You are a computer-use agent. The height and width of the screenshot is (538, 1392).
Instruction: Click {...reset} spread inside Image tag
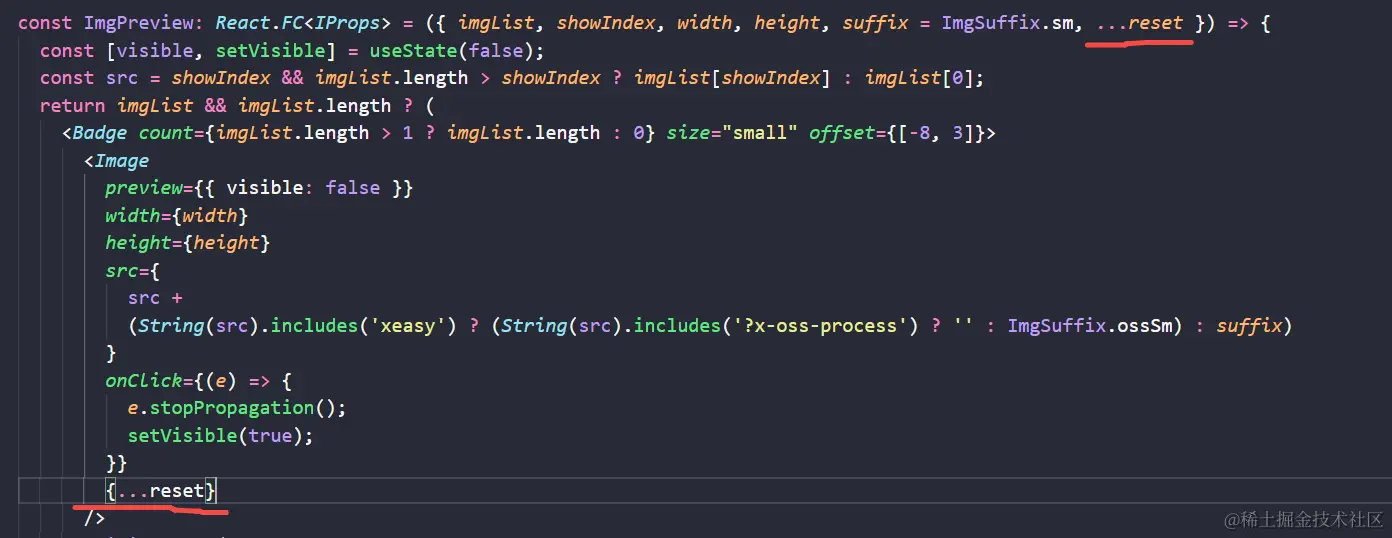(160, 491)
